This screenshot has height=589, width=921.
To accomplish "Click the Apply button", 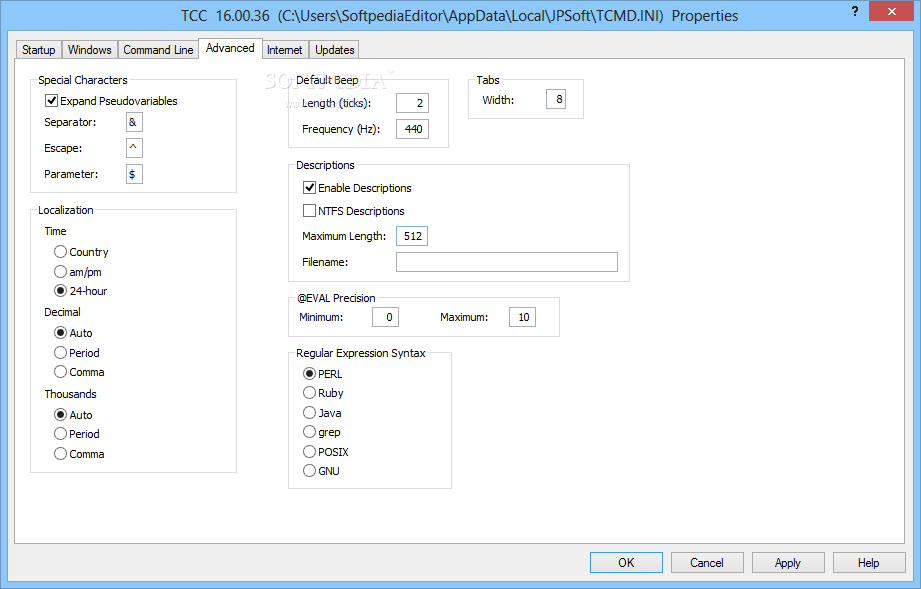I will point(788,563).
